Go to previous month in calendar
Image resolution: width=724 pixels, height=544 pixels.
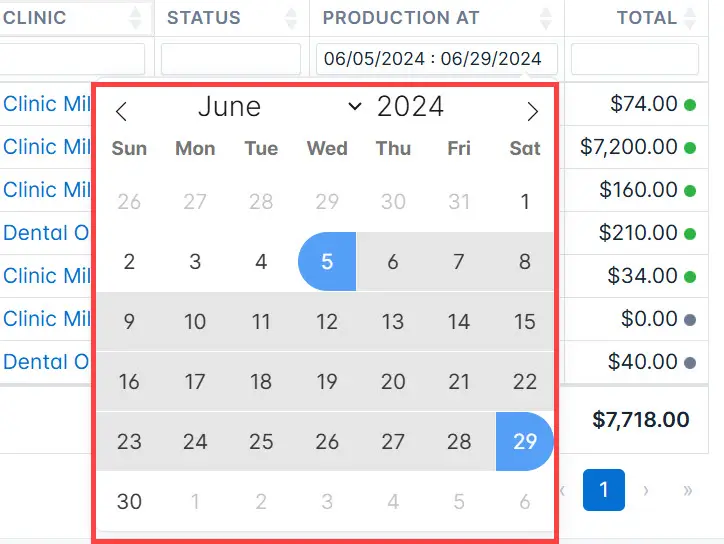(121, 111)
